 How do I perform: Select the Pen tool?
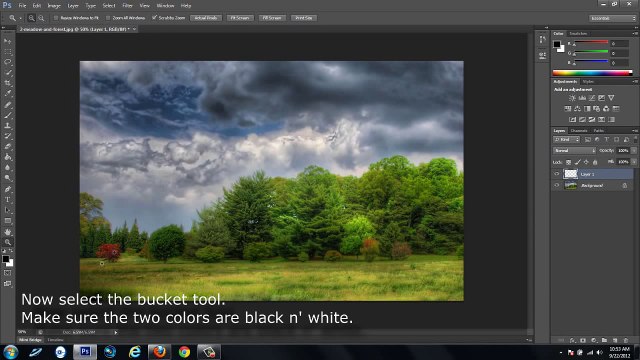tap(7, 189)
